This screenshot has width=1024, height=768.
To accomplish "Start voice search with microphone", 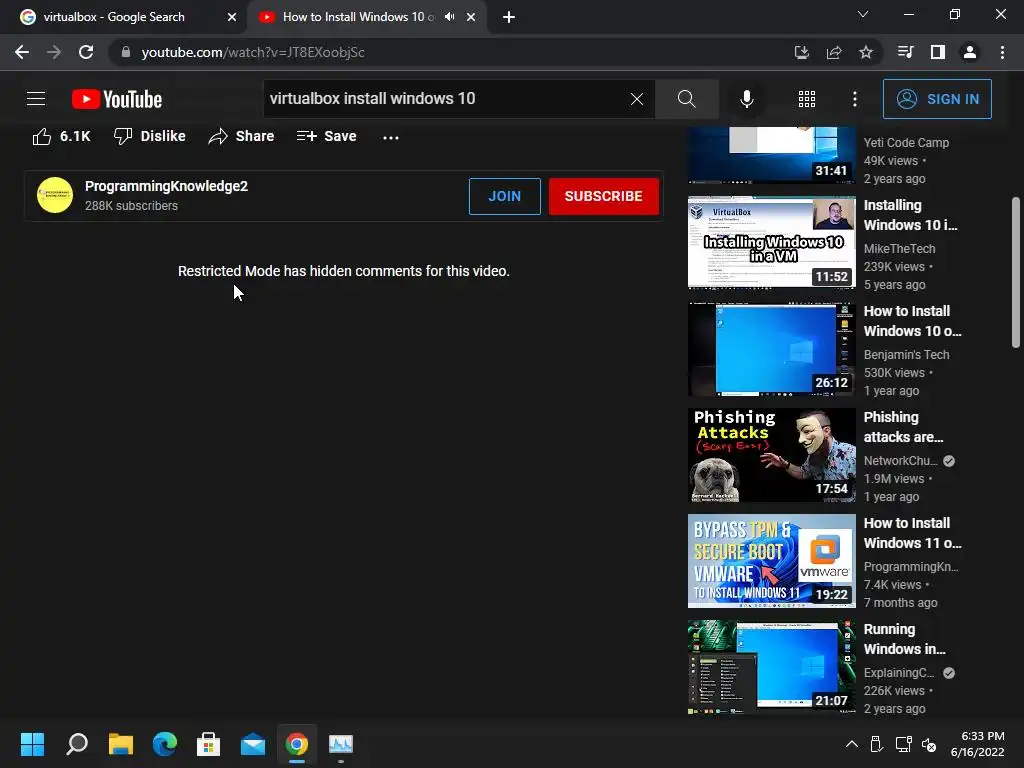I will (x=746, y=99).
